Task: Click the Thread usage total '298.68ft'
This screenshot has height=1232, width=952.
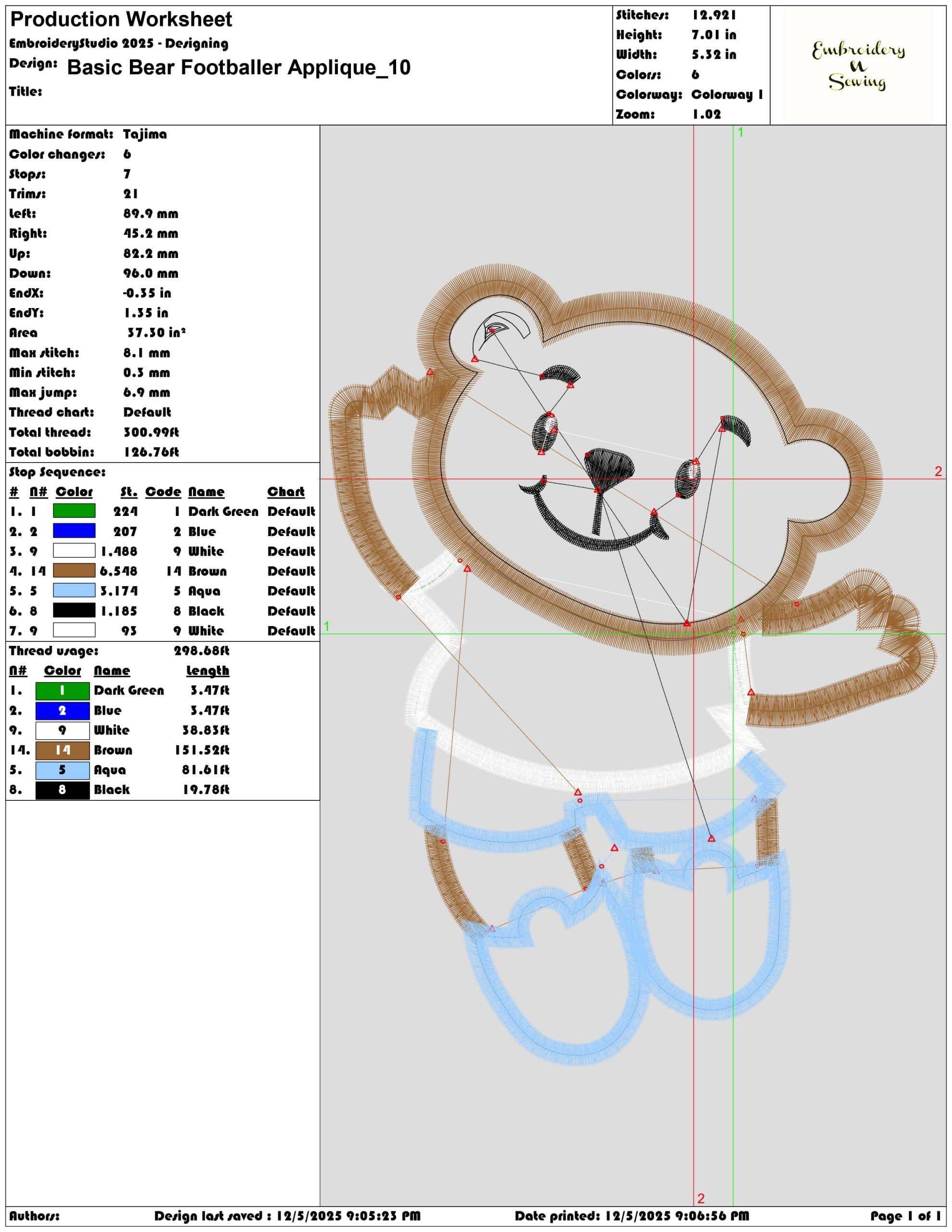Action: coord(202,651)
